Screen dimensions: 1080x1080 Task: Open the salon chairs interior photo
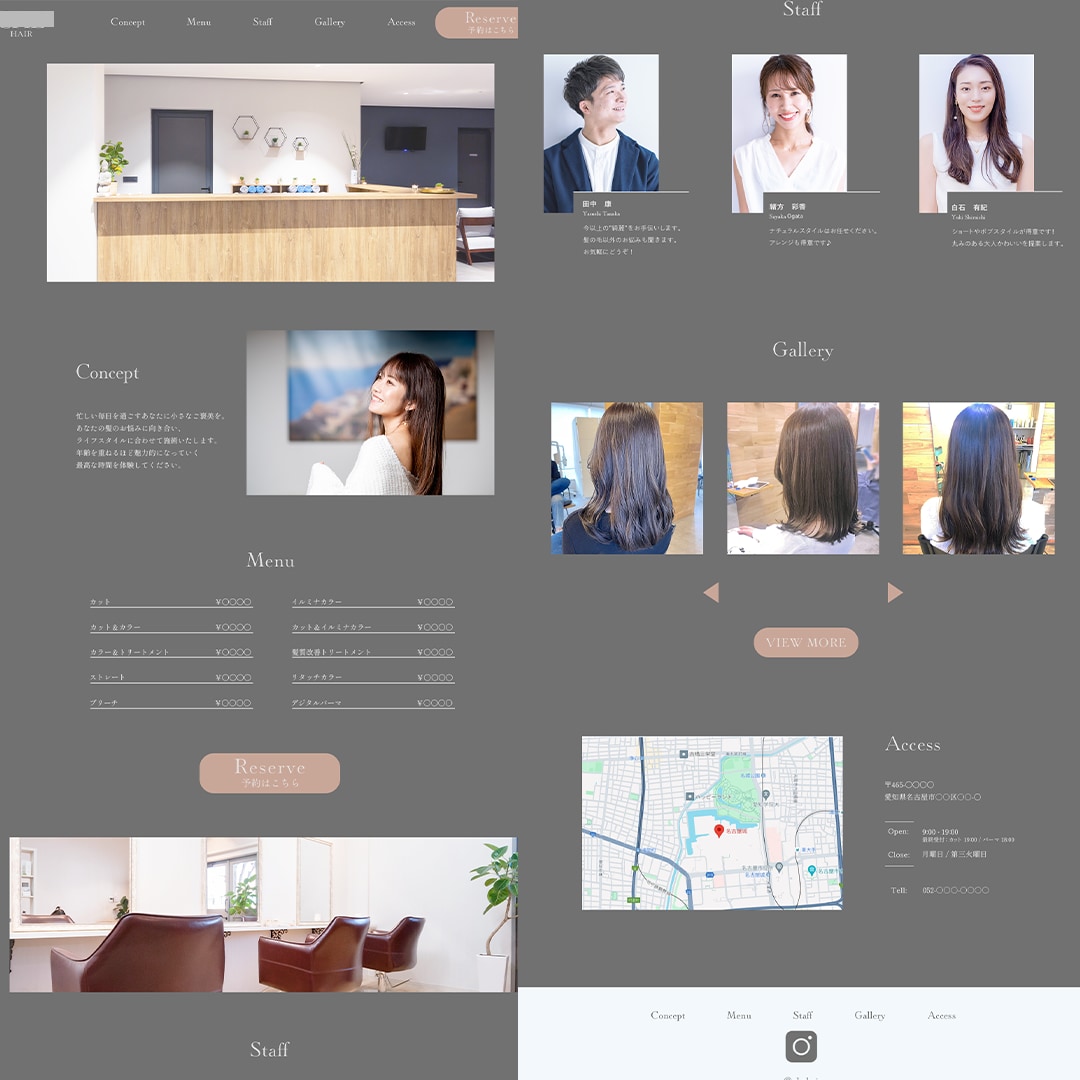pyautogui.click(x=263, y=915)
